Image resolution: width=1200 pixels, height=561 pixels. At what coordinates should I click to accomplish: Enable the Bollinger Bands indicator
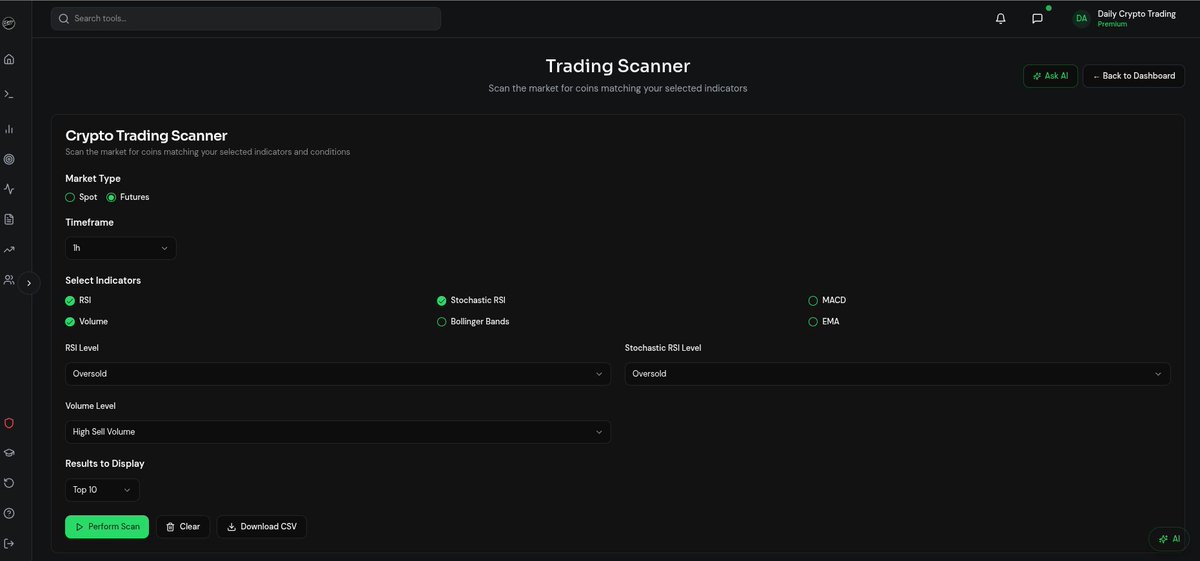442,322
